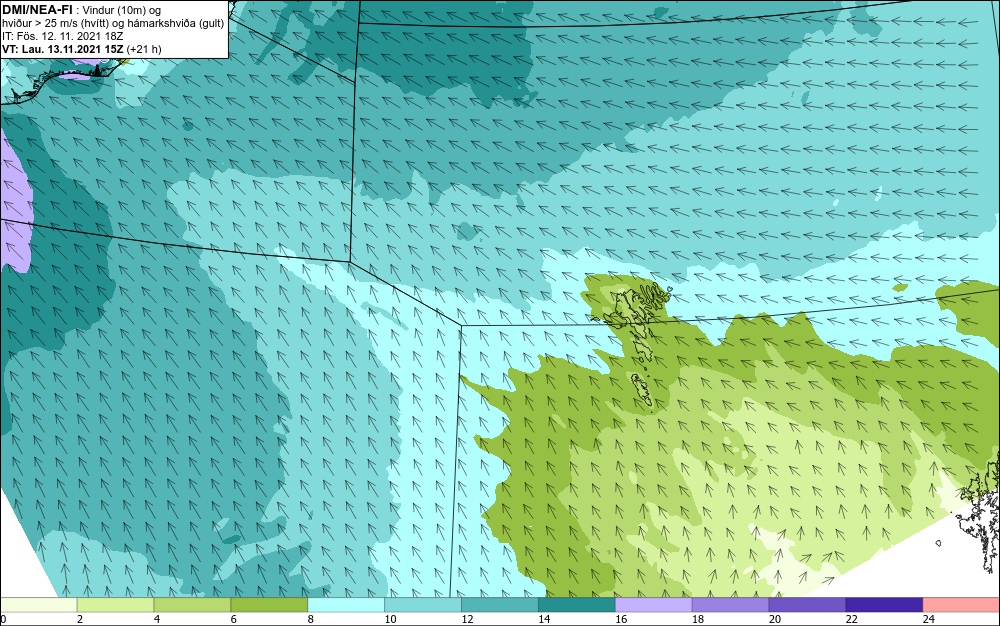This screenshot has height=626, width=1000.
Task: Click the "12" scale label
Action: 467,619
